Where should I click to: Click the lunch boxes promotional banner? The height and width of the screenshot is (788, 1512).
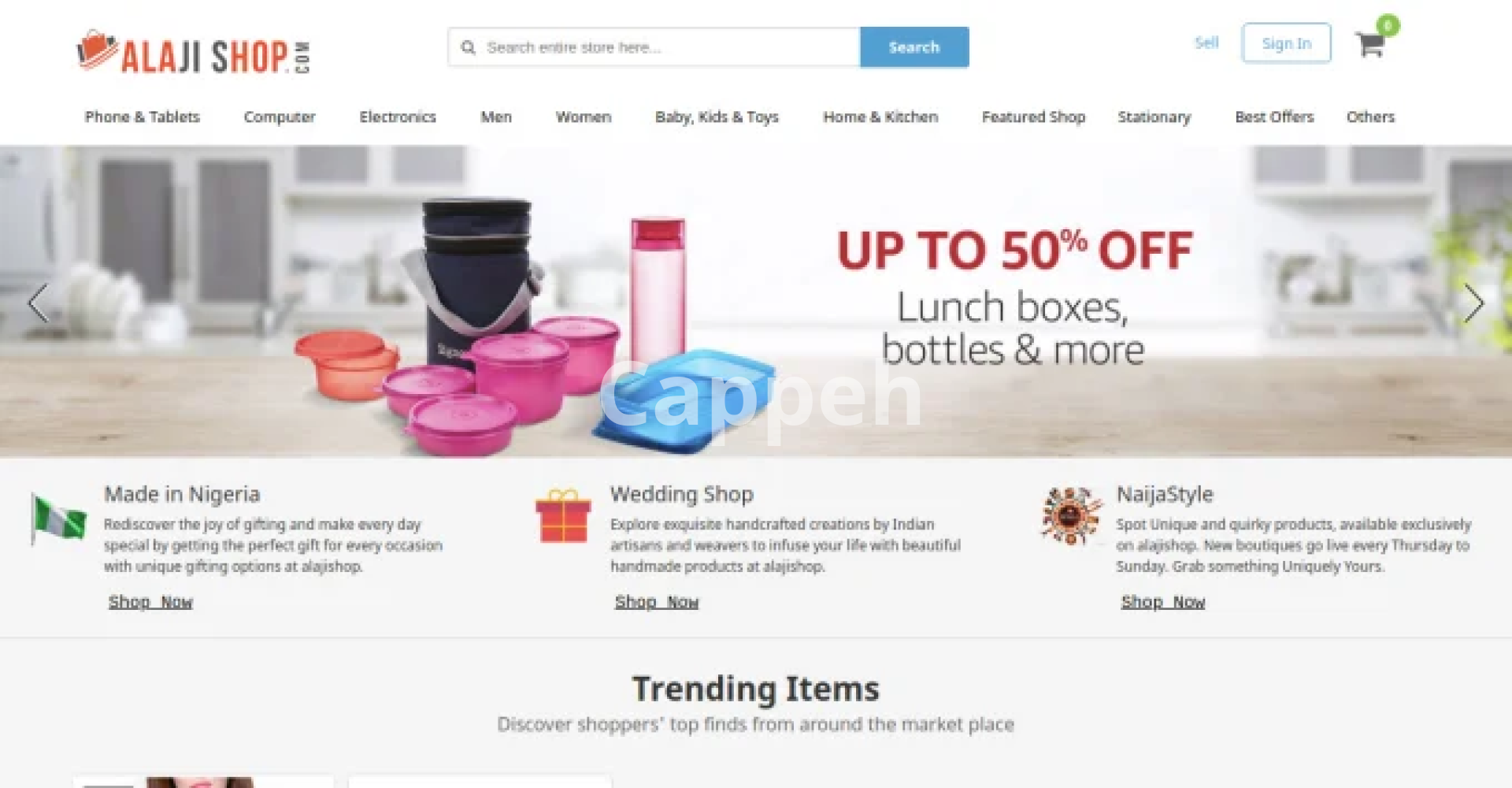[756, 301]
